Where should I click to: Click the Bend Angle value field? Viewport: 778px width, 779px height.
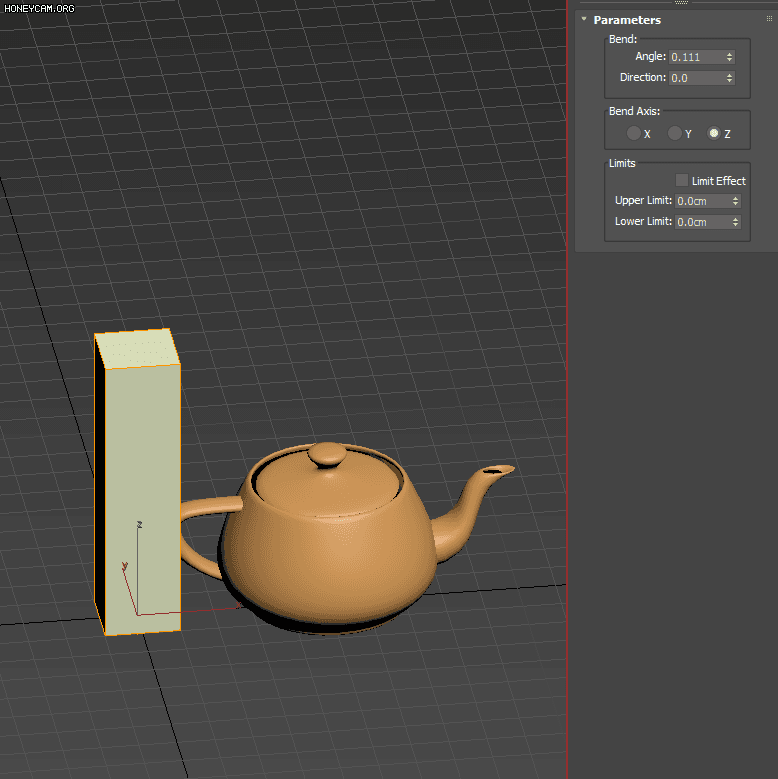[697, 57]
